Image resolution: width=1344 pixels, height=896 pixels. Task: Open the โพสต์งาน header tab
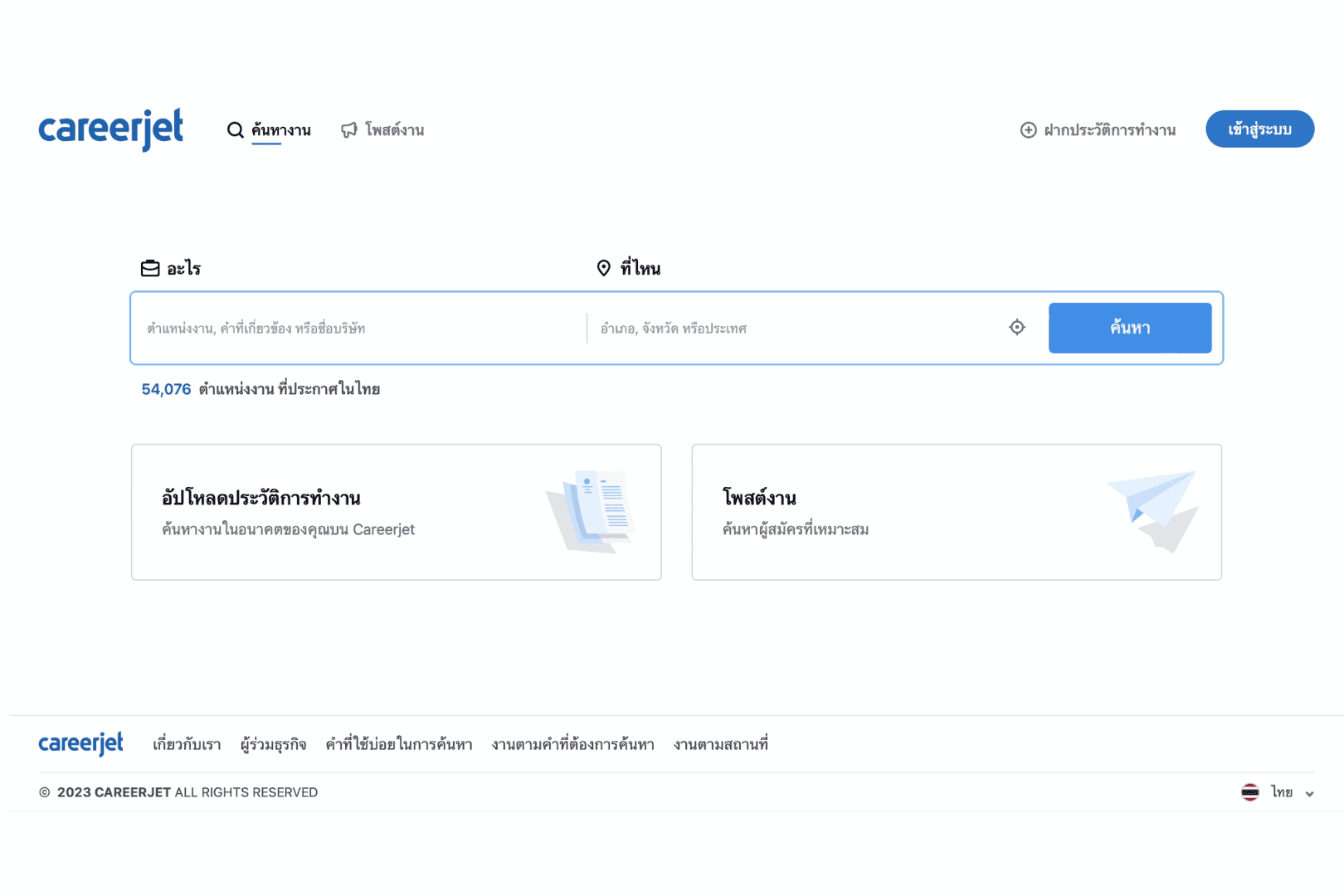pyautogui.click(x=395, y=130)
